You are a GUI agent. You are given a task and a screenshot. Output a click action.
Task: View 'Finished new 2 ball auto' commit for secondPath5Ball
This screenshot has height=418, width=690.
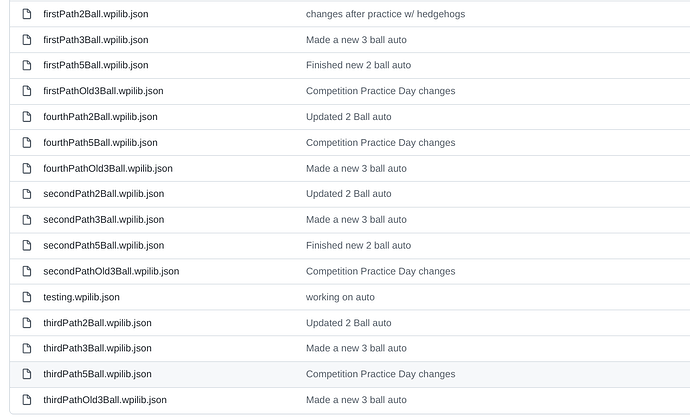tap(358, 246)
